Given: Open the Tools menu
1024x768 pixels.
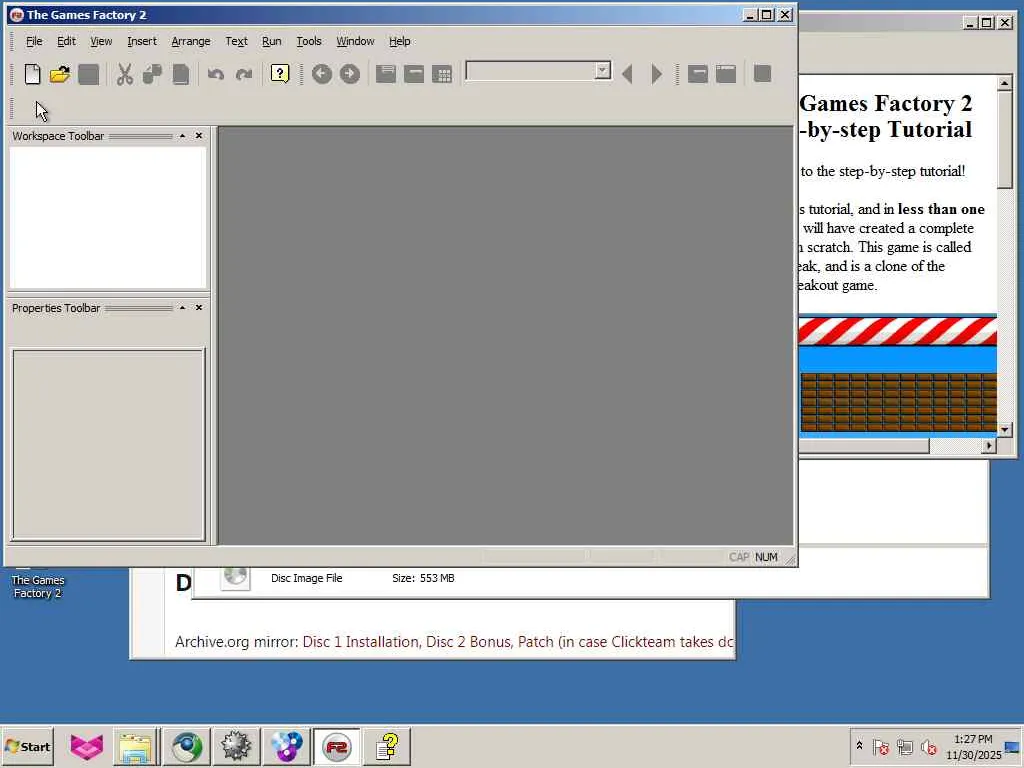Looking at the screenshot, I should point(309,41).
